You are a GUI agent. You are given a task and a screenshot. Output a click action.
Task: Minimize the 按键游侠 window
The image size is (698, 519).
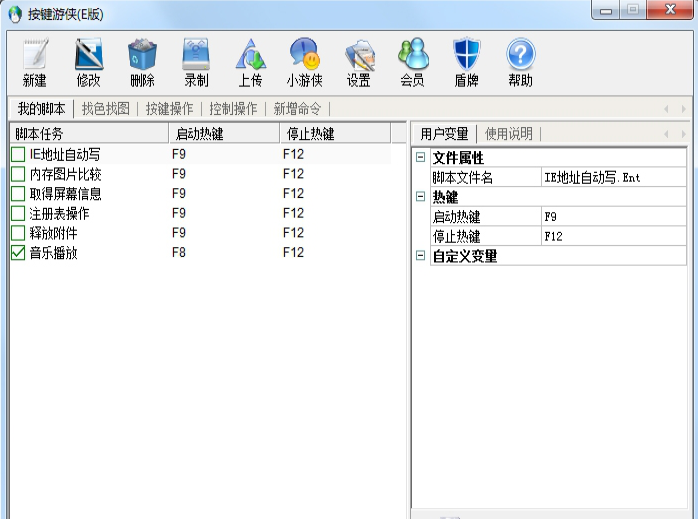605,10
